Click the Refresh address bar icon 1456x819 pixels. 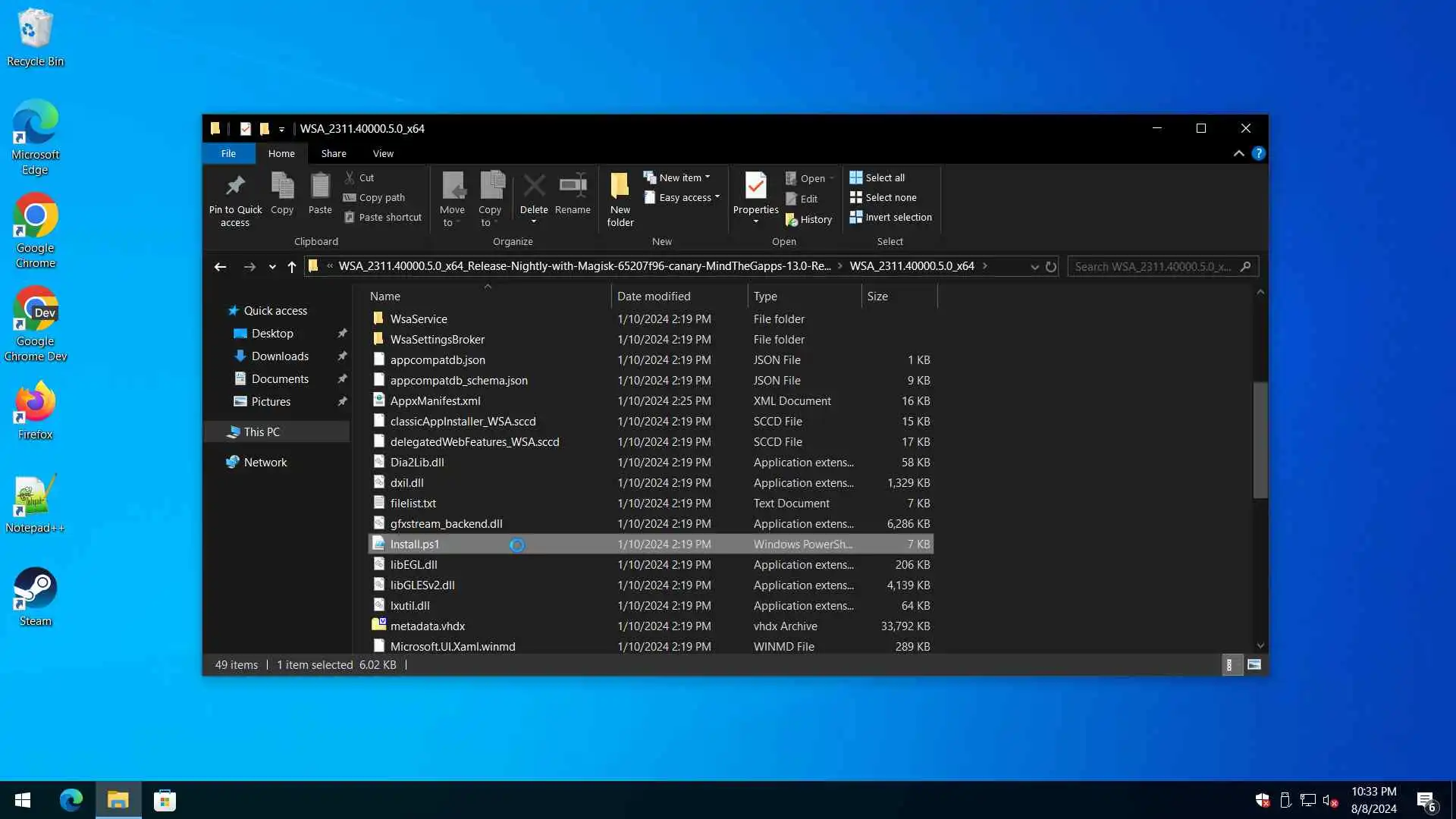click(x=1051, y=267)
